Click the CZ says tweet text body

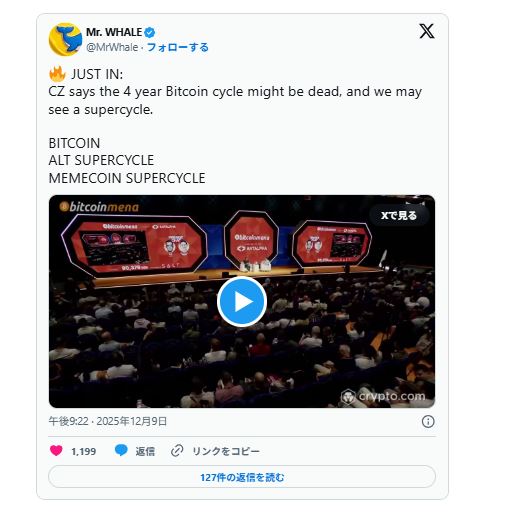235,100
